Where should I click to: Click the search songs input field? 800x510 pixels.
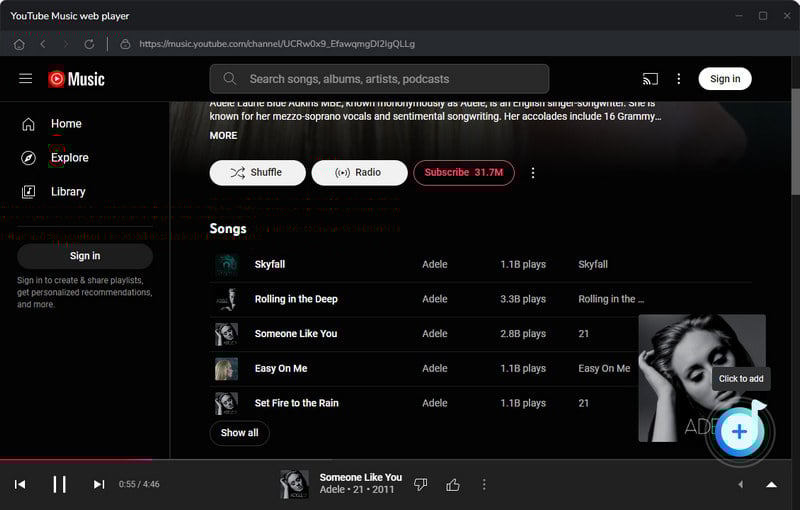tap(379, 79)
